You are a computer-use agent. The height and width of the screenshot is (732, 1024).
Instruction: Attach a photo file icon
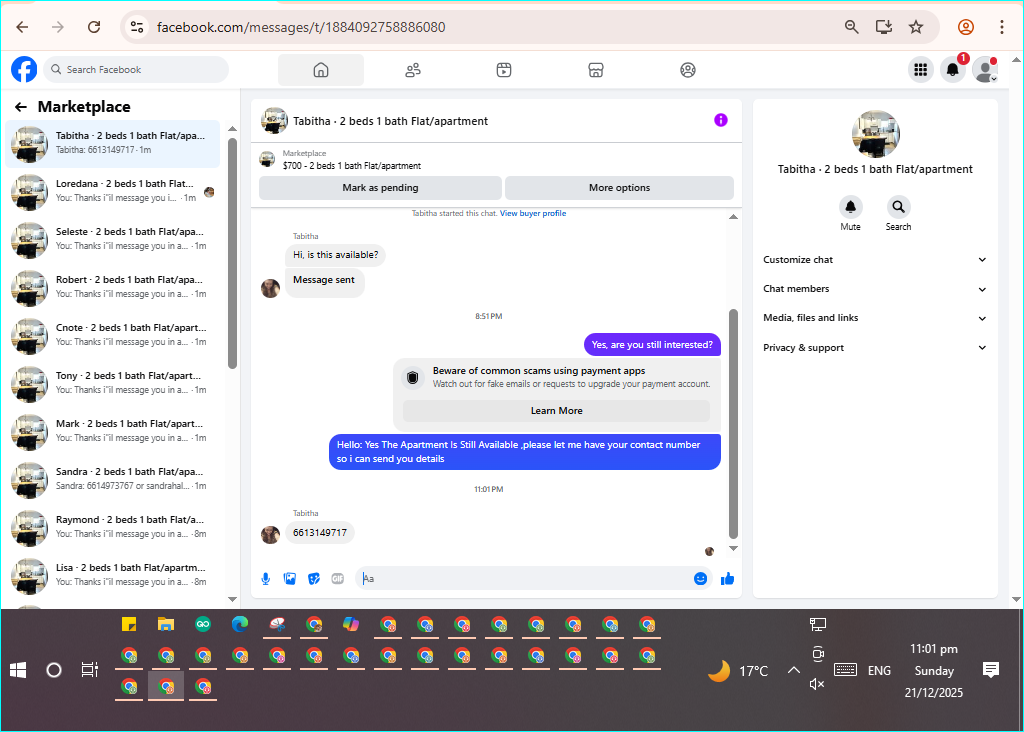(290, 579)
